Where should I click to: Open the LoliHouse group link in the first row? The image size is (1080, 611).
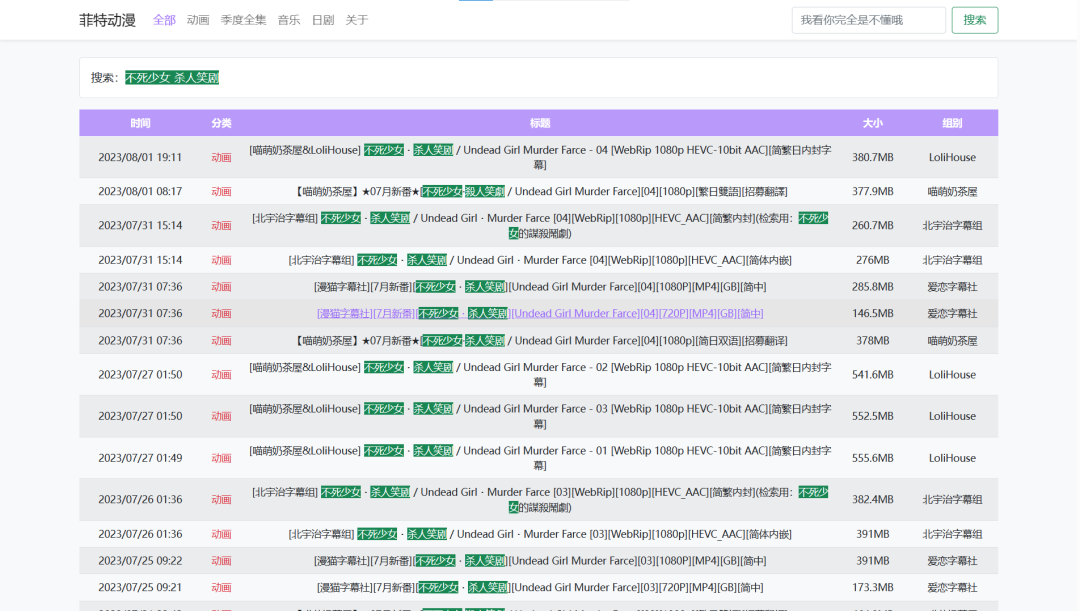pyautogui.click(x=951, y=157)
